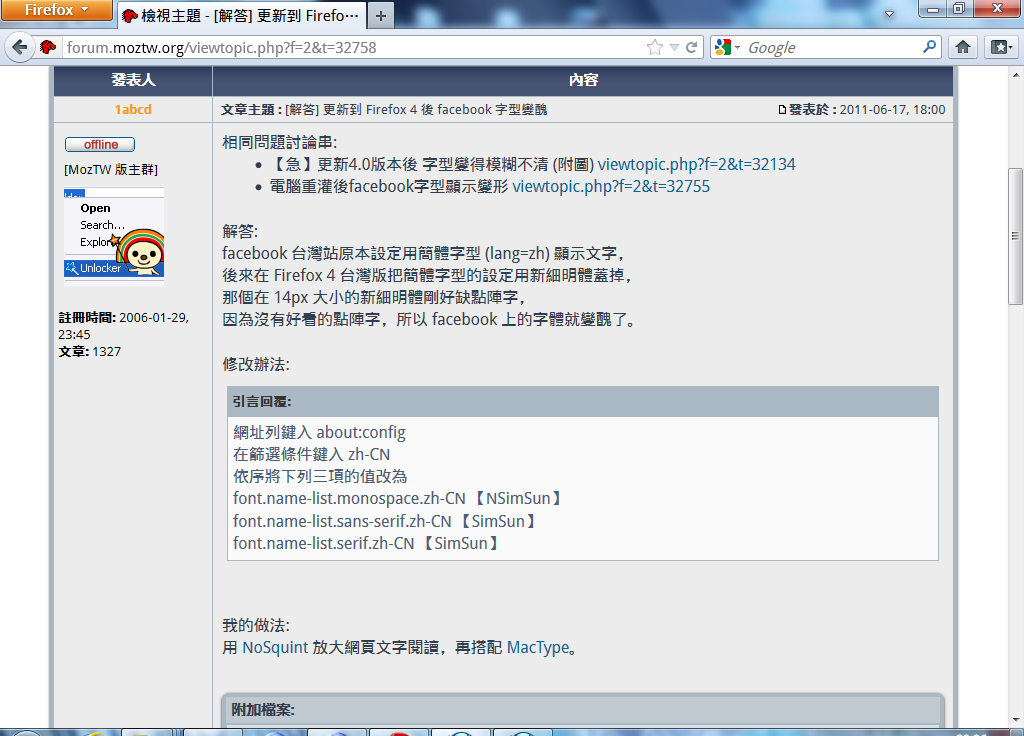
Task: Click the 內容 column header
Action: click(583, 80)
